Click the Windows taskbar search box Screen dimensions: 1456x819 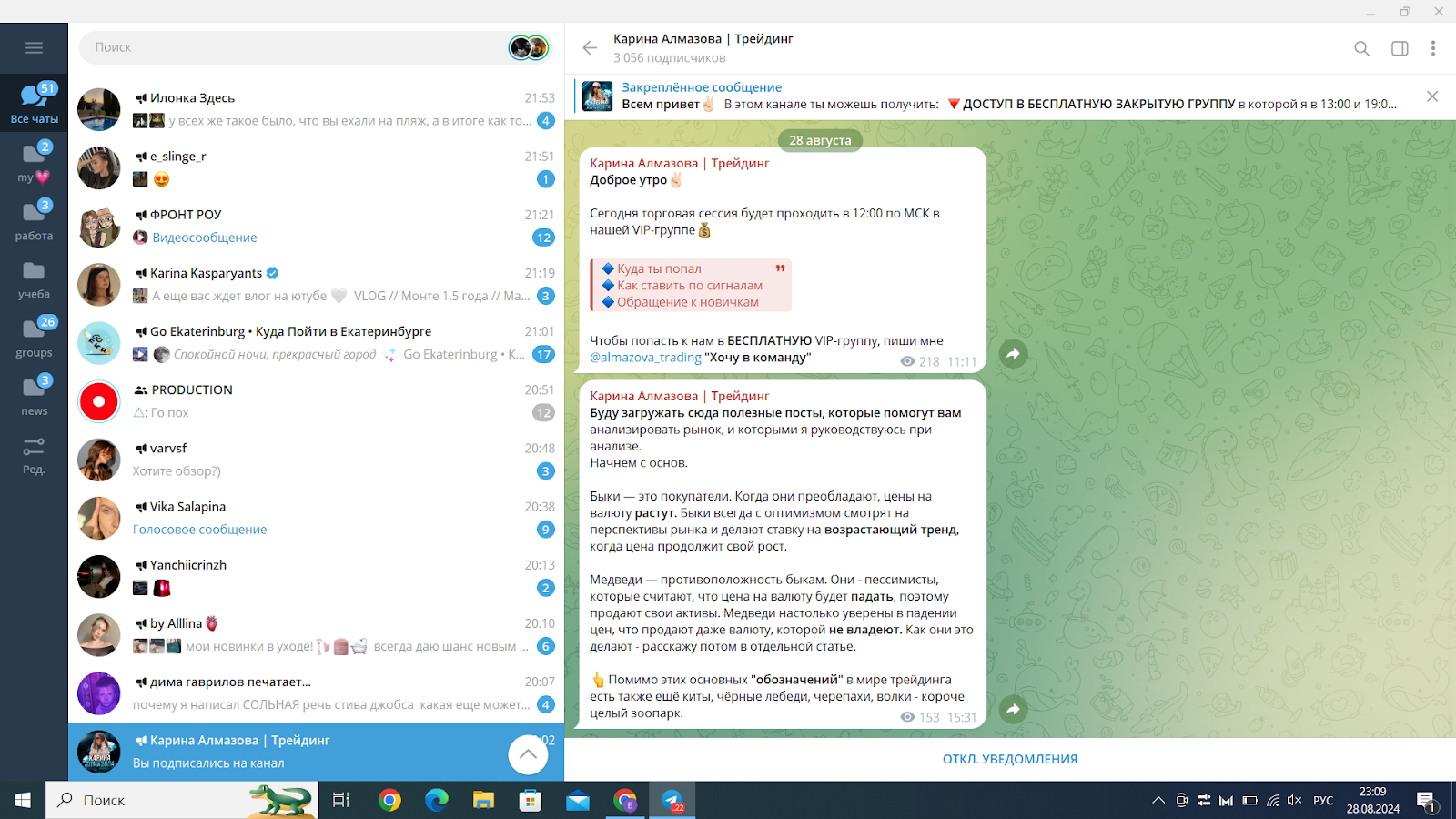click(x=182, y=800)
